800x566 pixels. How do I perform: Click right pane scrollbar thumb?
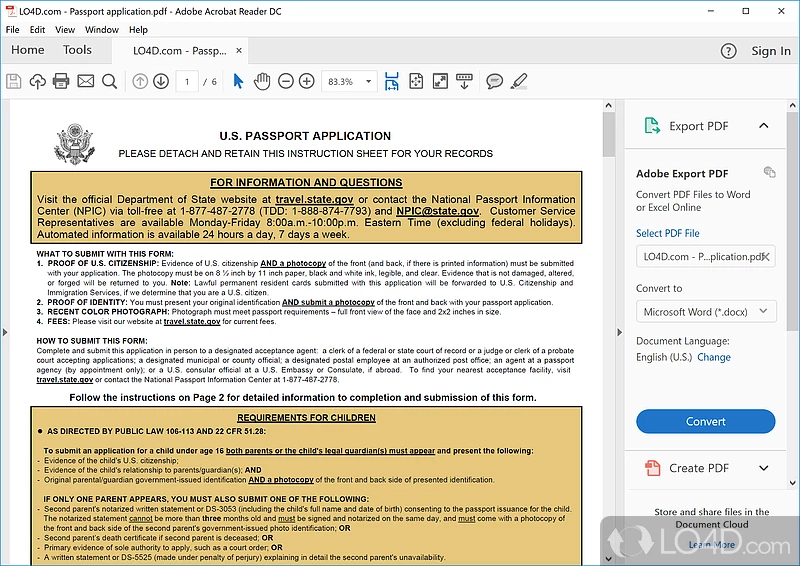(792, 220)
